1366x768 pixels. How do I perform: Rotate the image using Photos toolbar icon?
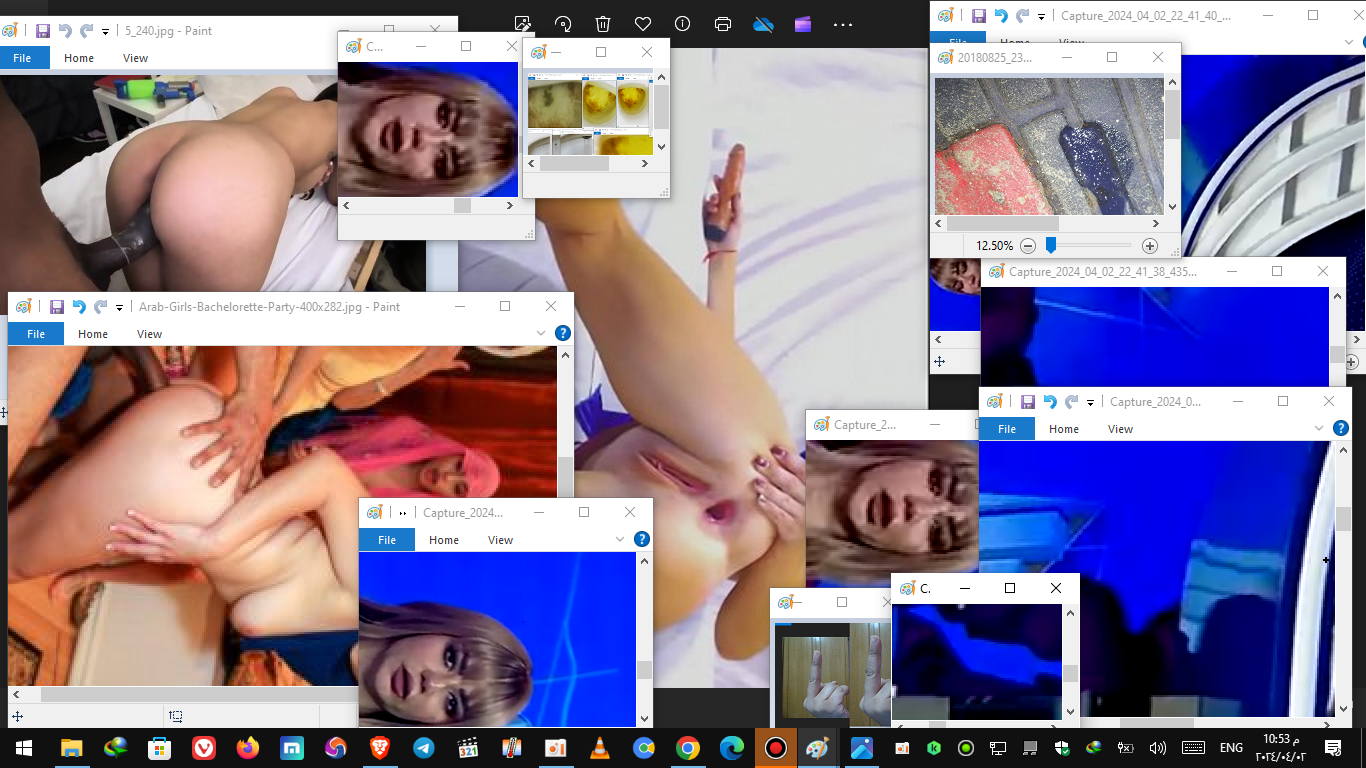point(563,24)
